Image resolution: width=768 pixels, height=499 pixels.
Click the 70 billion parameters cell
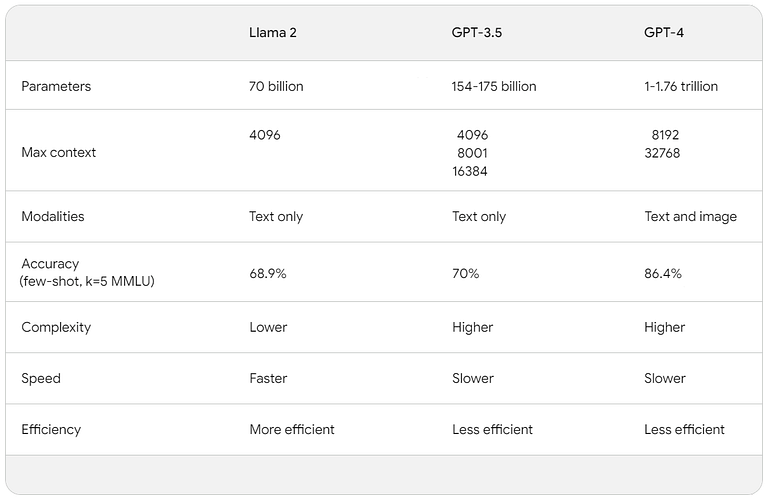coord(276,86)
